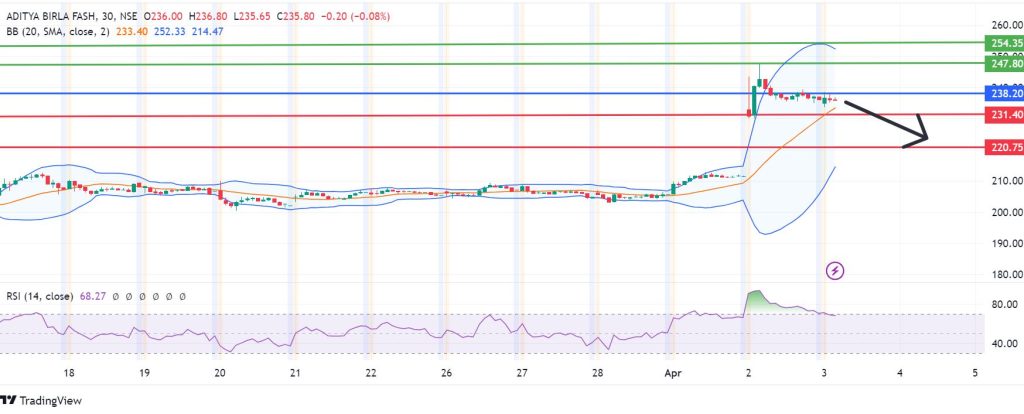The height and width of the screenshot is (414, 1024).
Task: Click date 18 on the time axis
Action: click(x=69, y=373)
